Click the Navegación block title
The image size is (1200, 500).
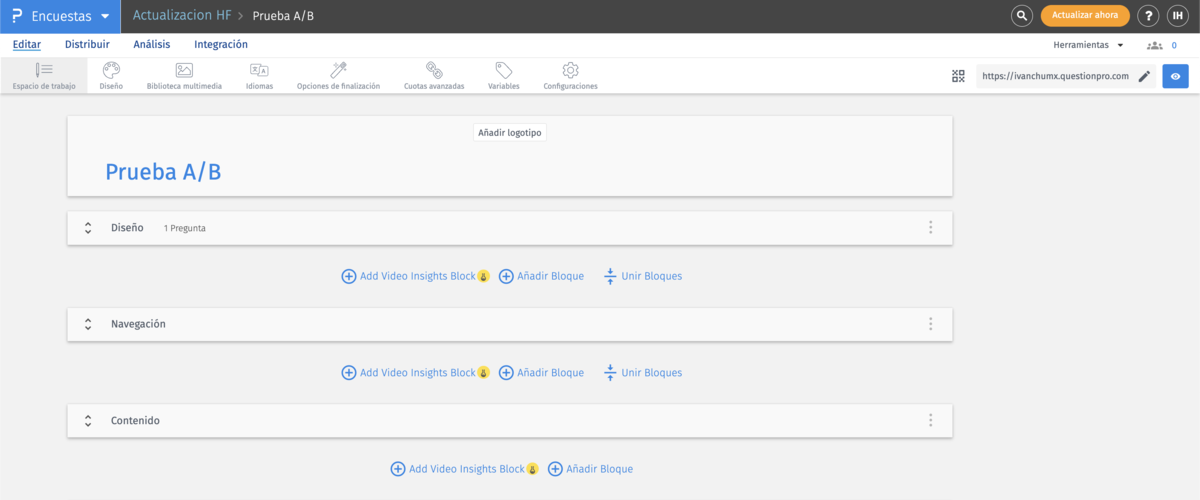pos(138,324)
